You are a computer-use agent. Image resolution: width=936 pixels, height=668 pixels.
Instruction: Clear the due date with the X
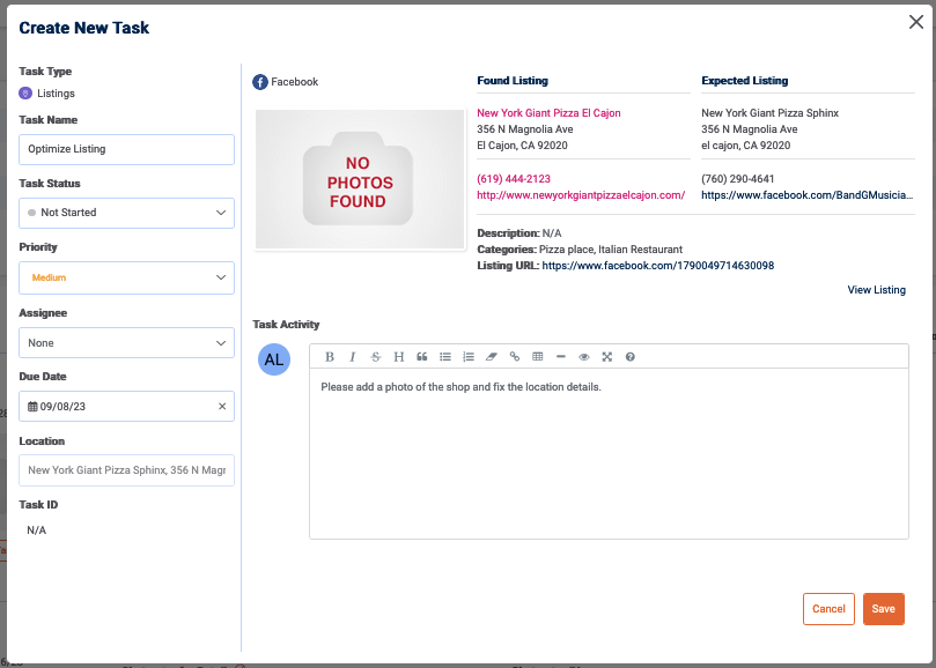[222, 407]
